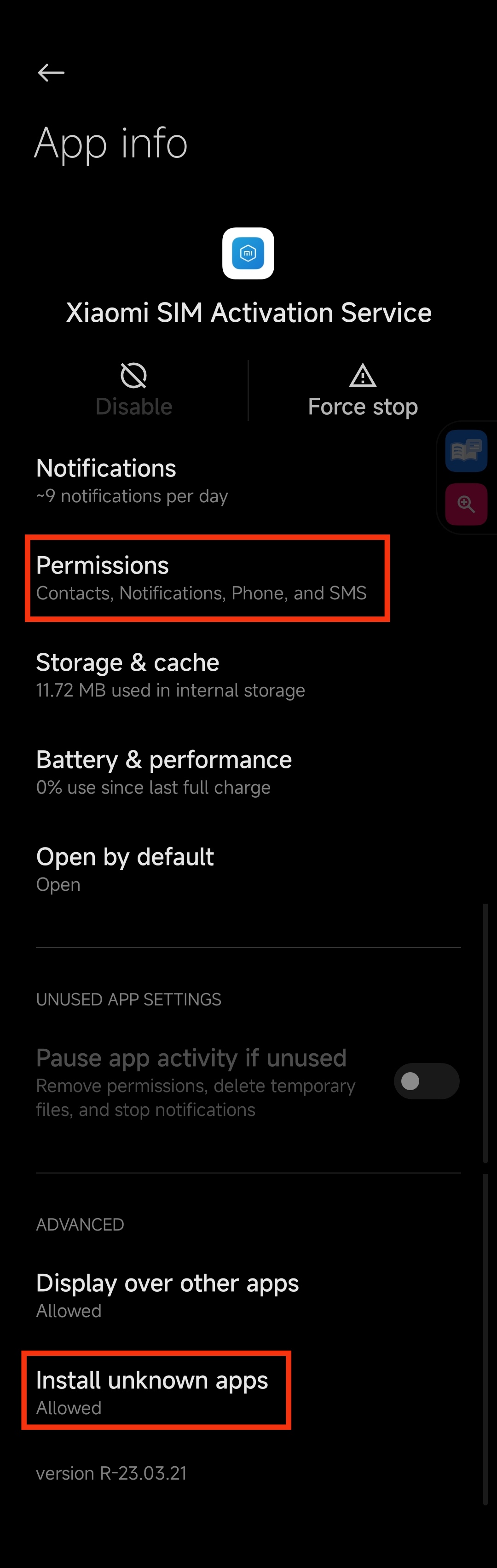Tap the back arrow icon

point(51,72)
